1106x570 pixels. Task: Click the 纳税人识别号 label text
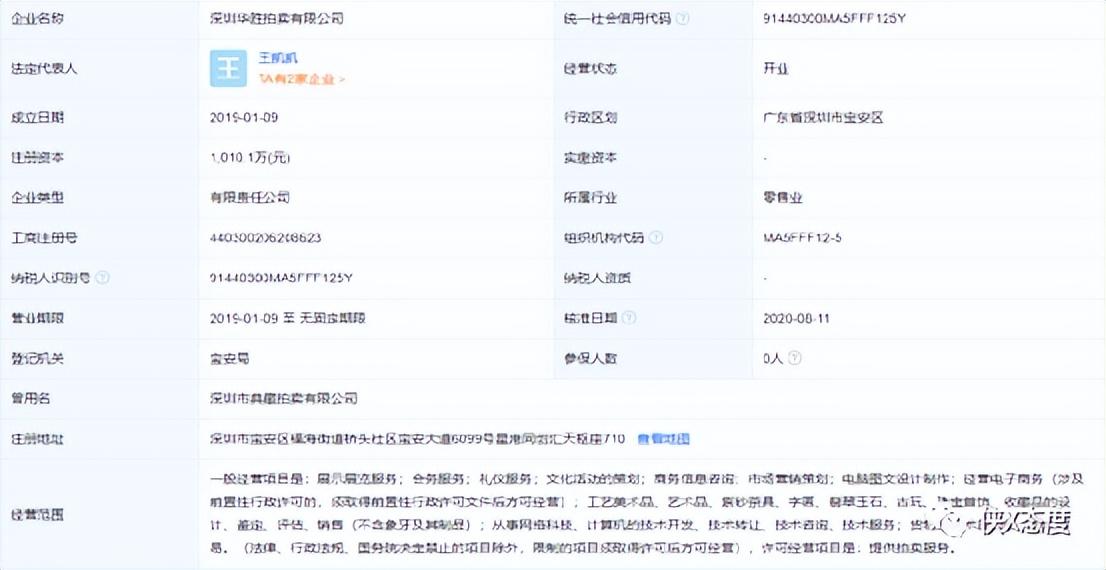coord(50,278)
